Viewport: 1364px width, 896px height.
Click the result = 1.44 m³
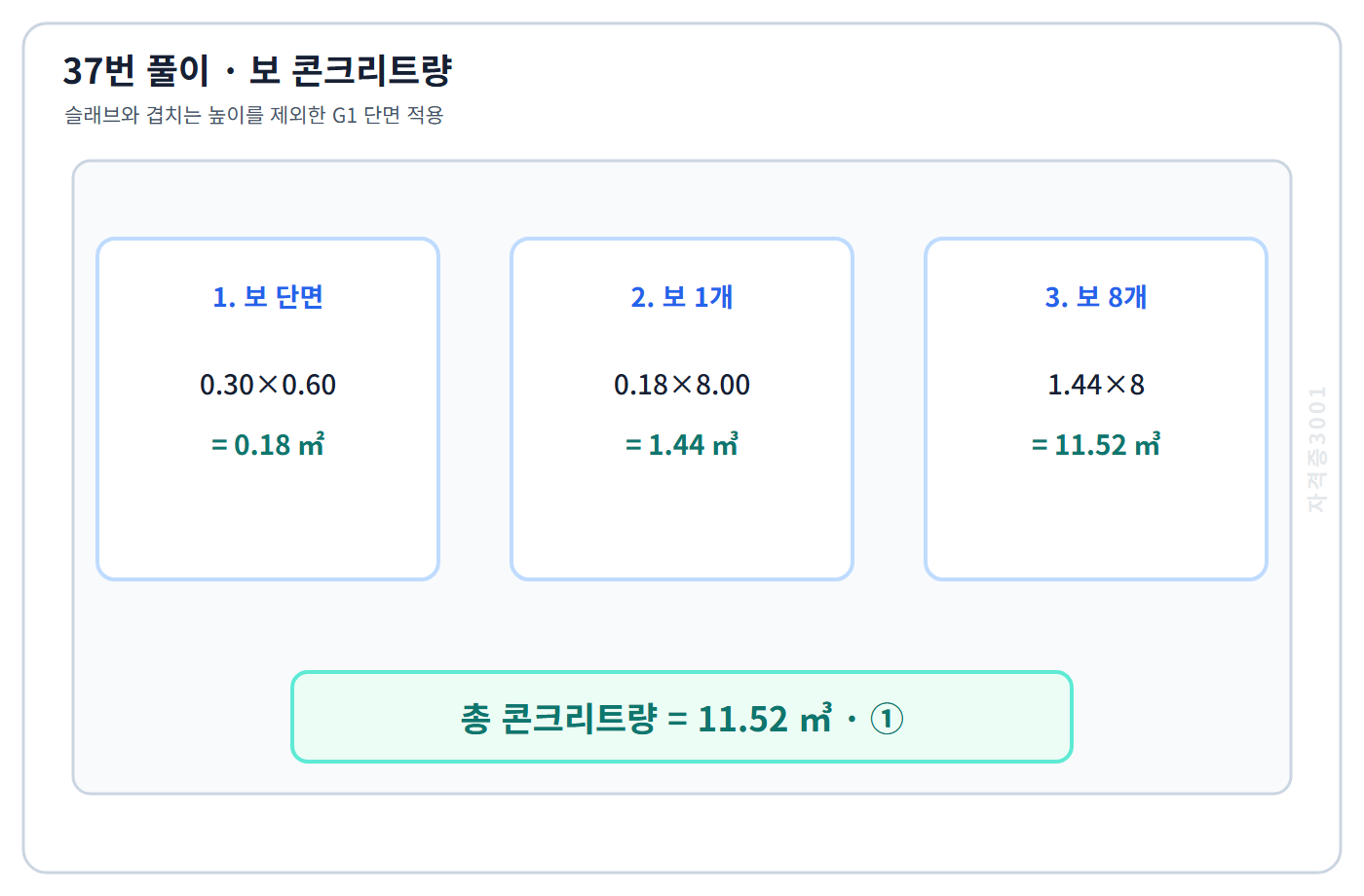click(x=682, y=445)
